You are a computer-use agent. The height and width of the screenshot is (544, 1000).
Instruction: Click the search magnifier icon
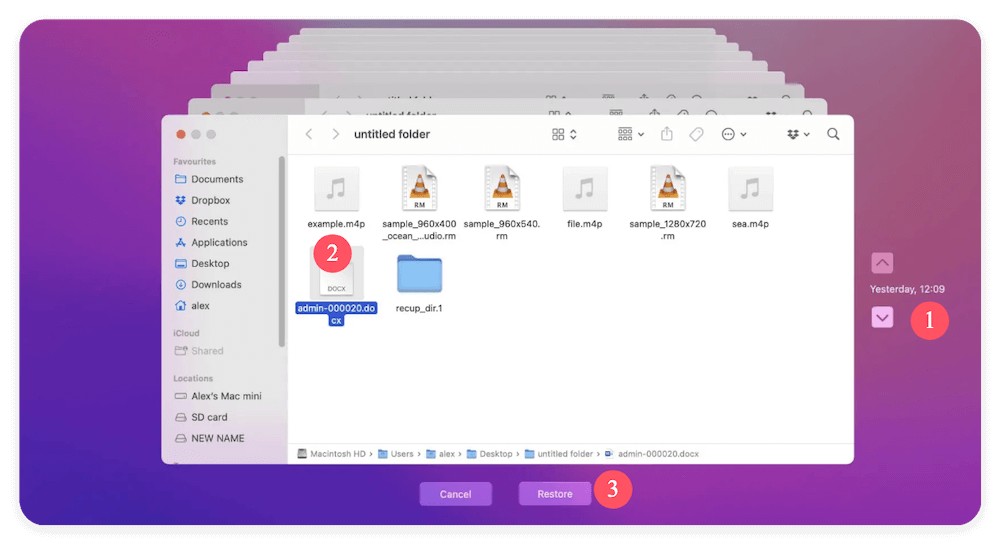pos(833,134)
